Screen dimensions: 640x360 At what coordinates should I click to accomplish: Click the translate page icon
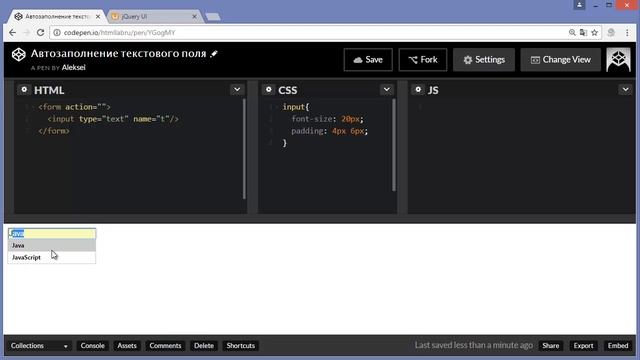(x=583, y=32)
